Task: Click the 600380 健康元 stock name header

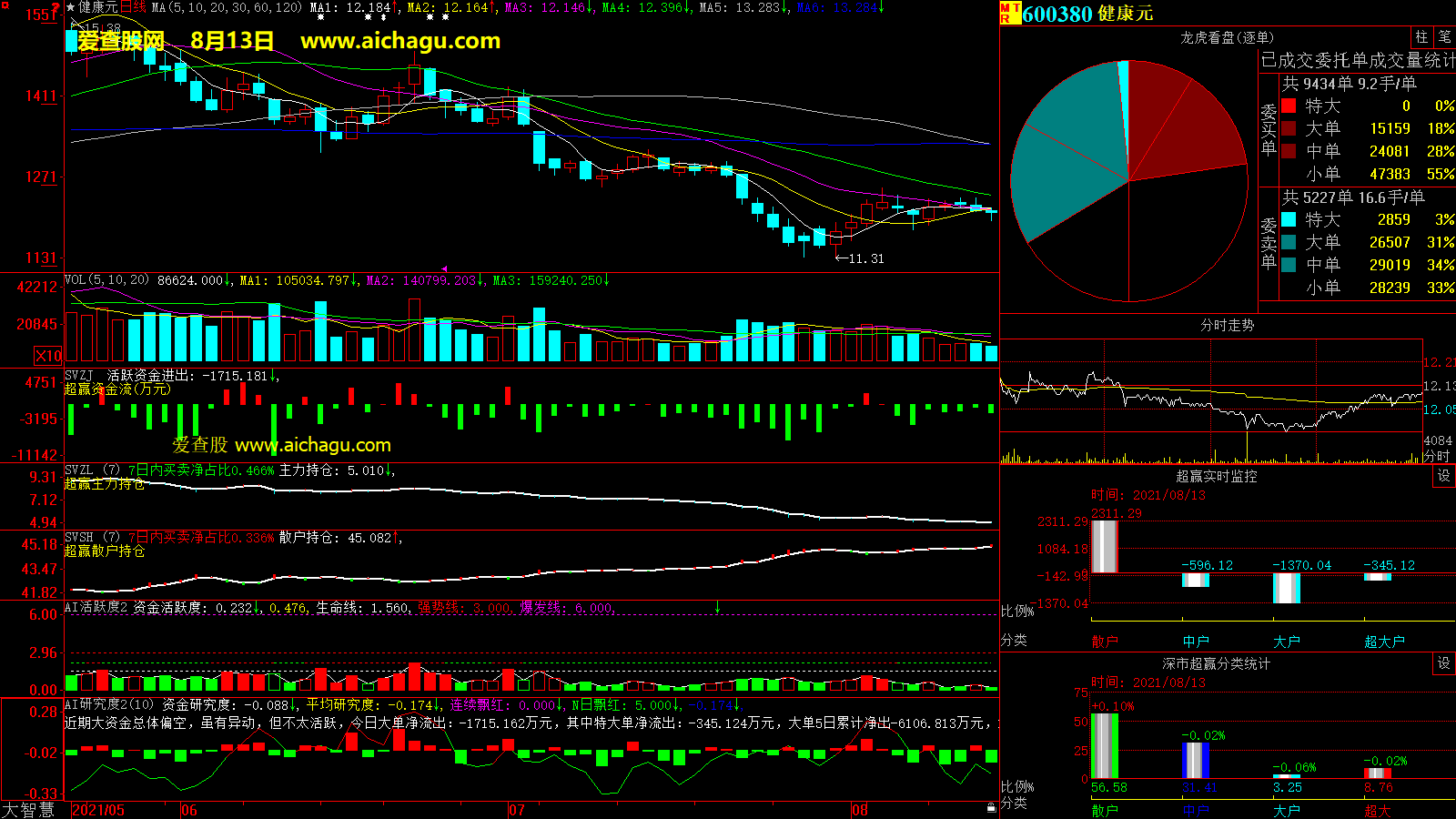Action: point(1087,14)
